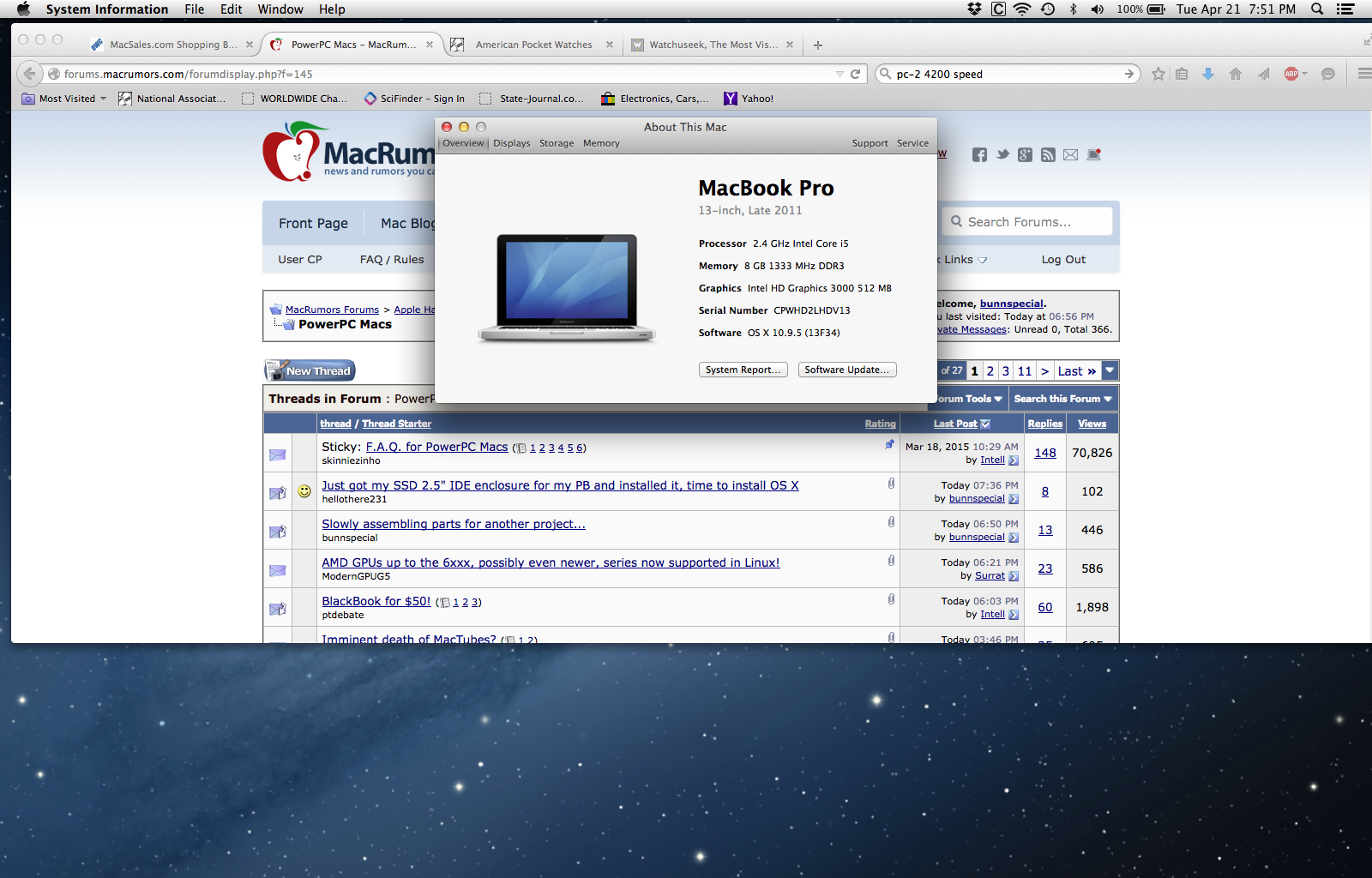This screenshot has height=878, width=1372.
Task: Open Notification Center from the menu bar
Action: [1345, 9]
